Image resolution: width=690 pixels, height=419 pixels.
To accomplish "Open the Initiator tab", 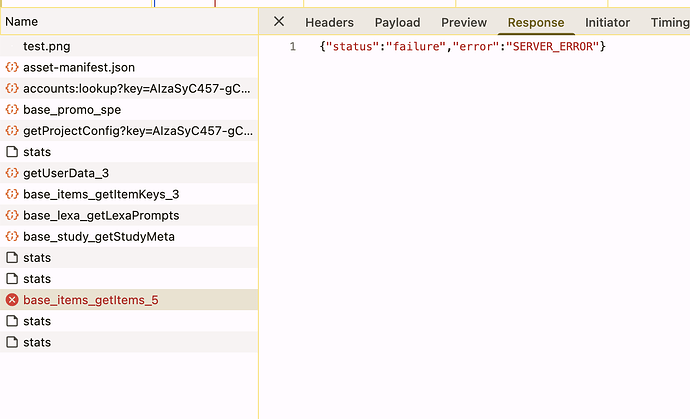I will (607, 22).
